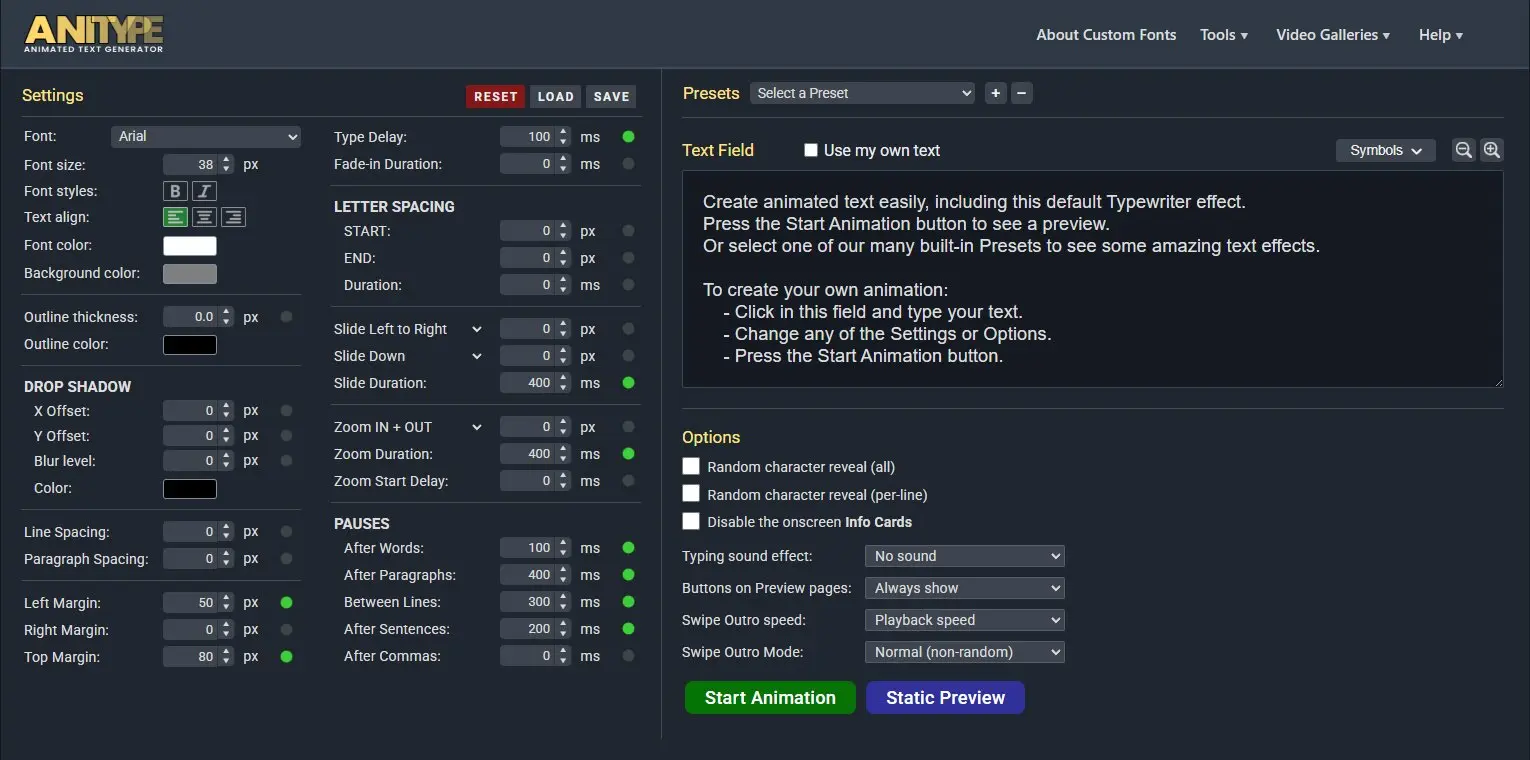Image resolution: width=1530 pixels, height=760 pixels.
Task: Select the center text align icon
Action: [204, 217]
